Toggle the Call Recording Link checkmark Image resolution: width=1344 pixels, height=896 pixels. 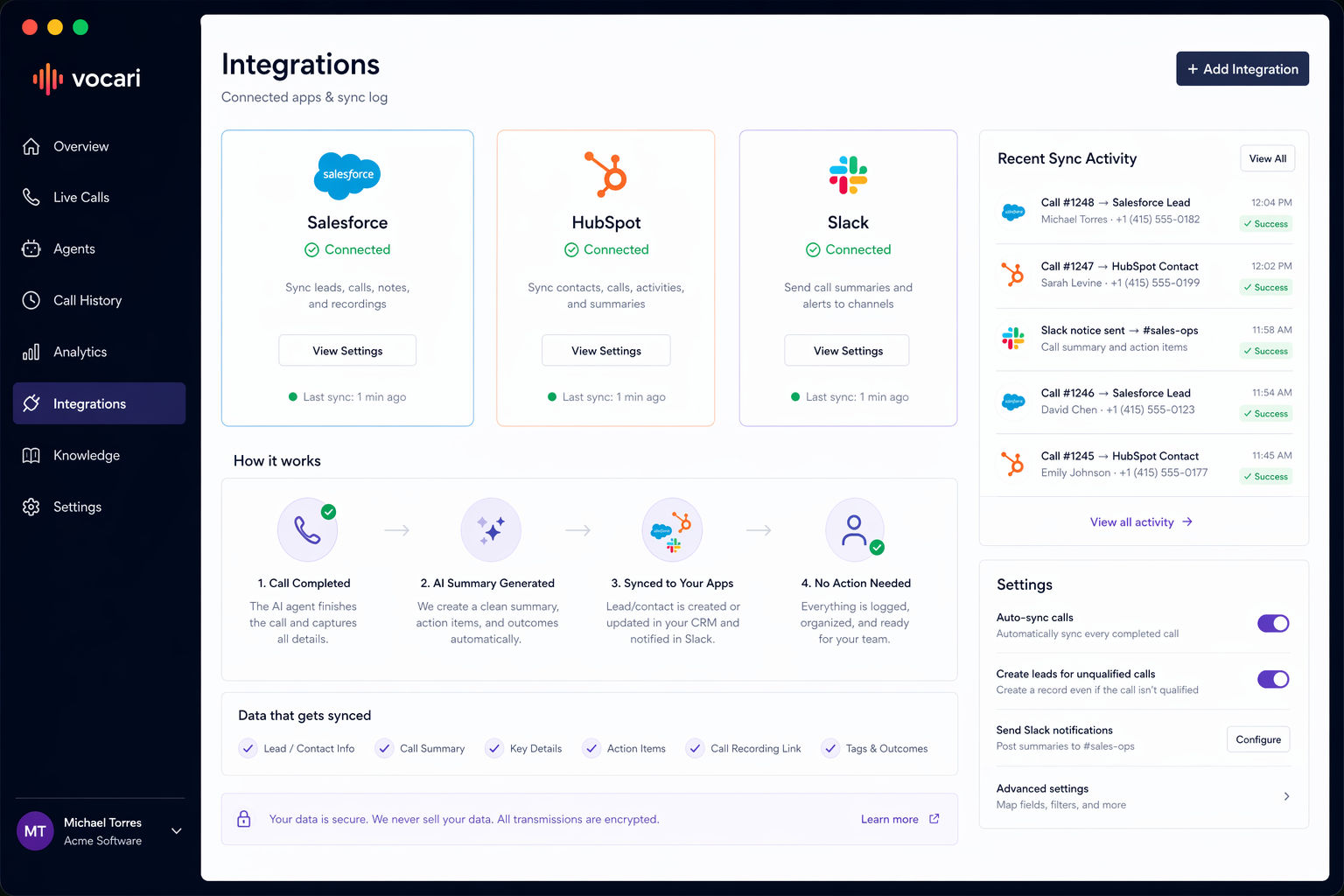[x=695, y=748]
